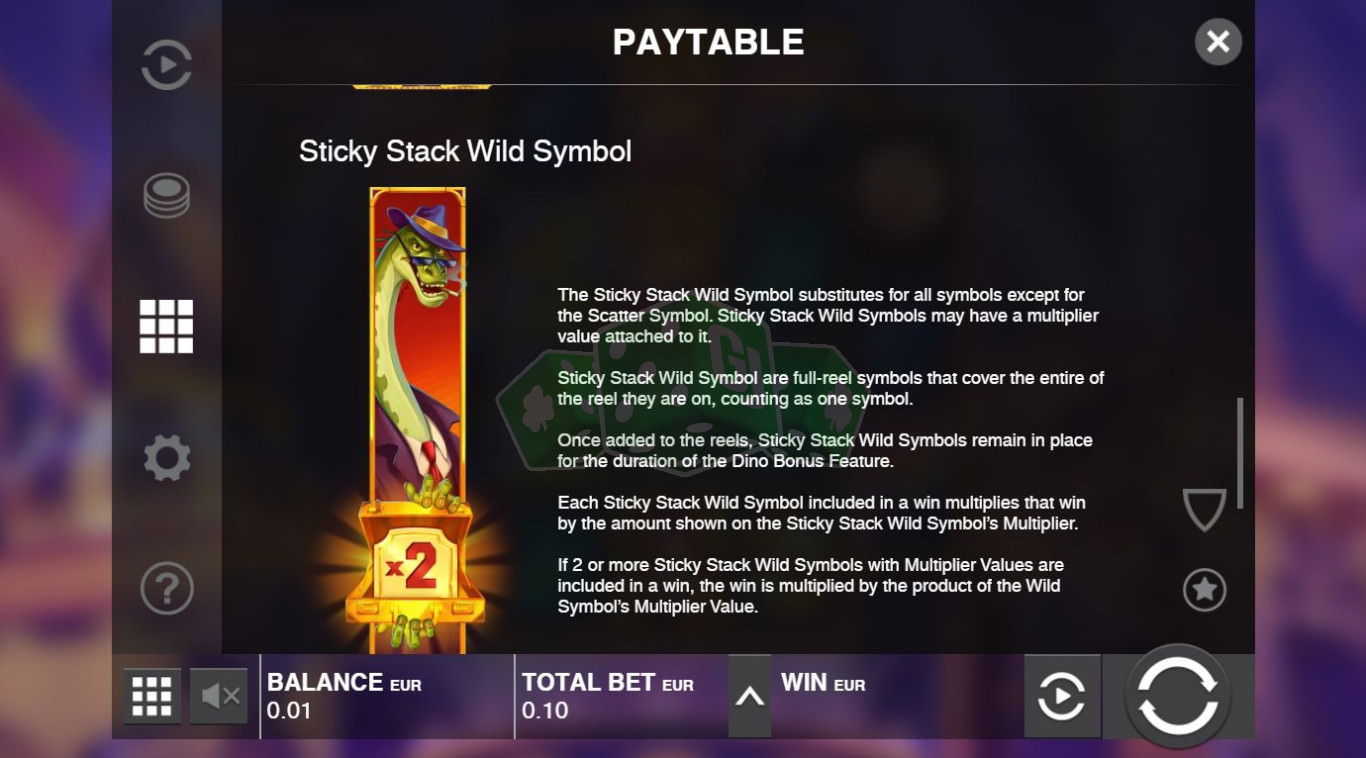
Task: Open coin bet settings in sidebar
Action: pos(166,196)
